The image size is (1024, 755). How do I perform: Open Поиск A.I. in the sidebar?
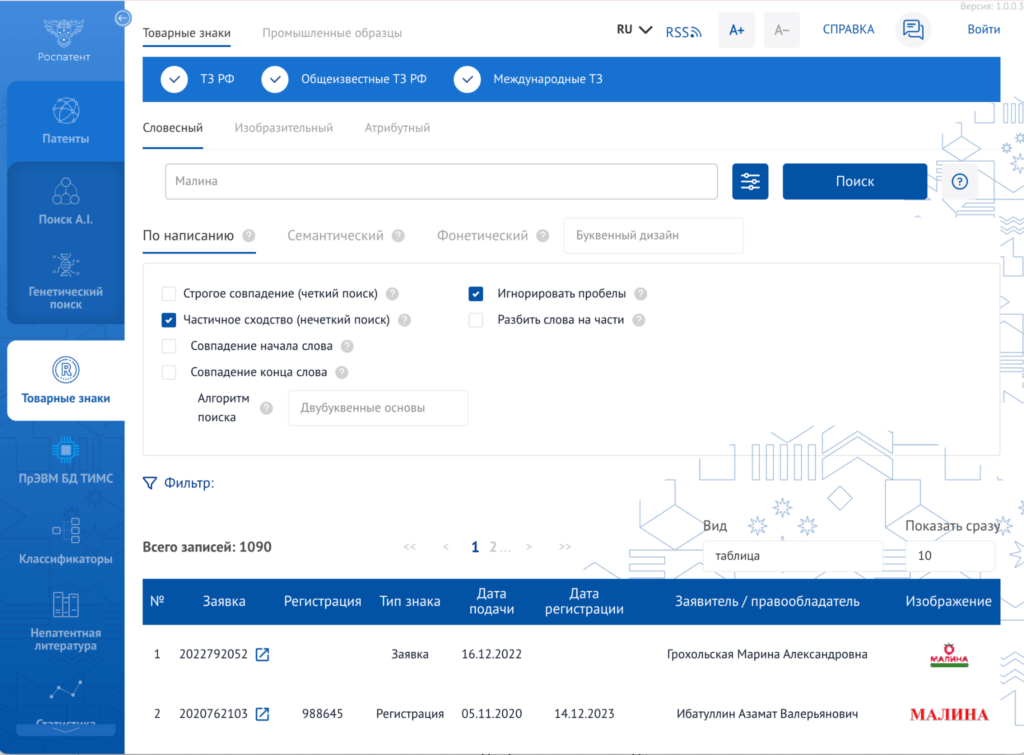coord(65,202)
